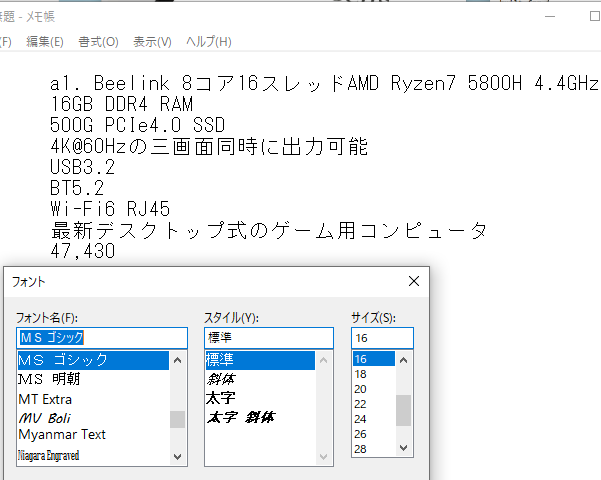
Task: Click the サイズ input field showing 16
Action: [x=382, y=338]
